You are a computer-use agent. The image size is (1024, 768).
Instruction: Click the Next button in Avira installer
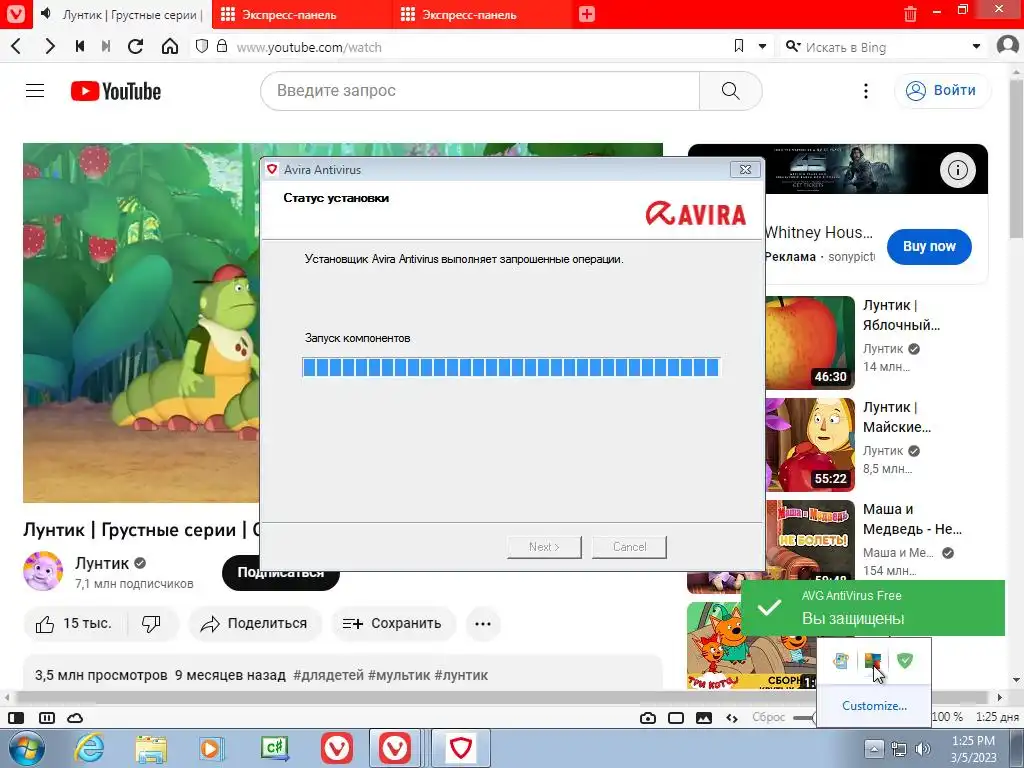[x=544, y=547]
